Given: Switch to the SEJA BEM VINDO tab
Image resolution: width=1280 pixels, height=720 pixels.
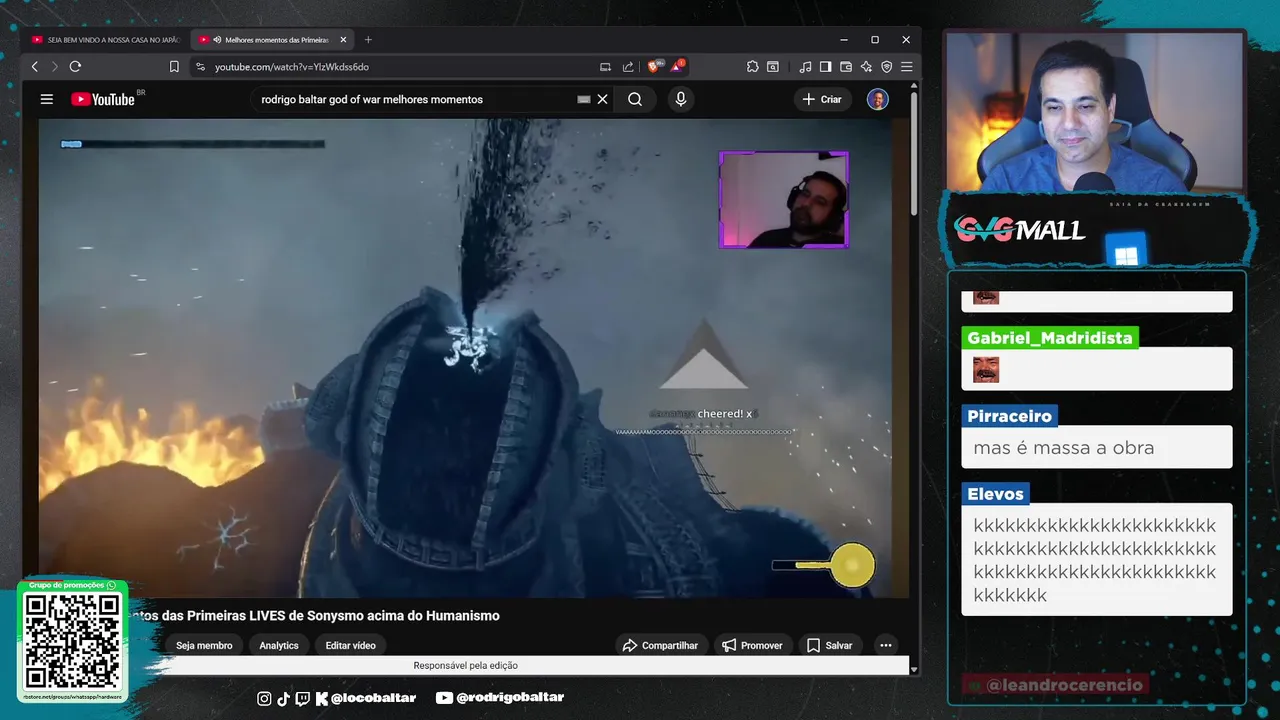Looking at the screenshot, I should (105, 40).
